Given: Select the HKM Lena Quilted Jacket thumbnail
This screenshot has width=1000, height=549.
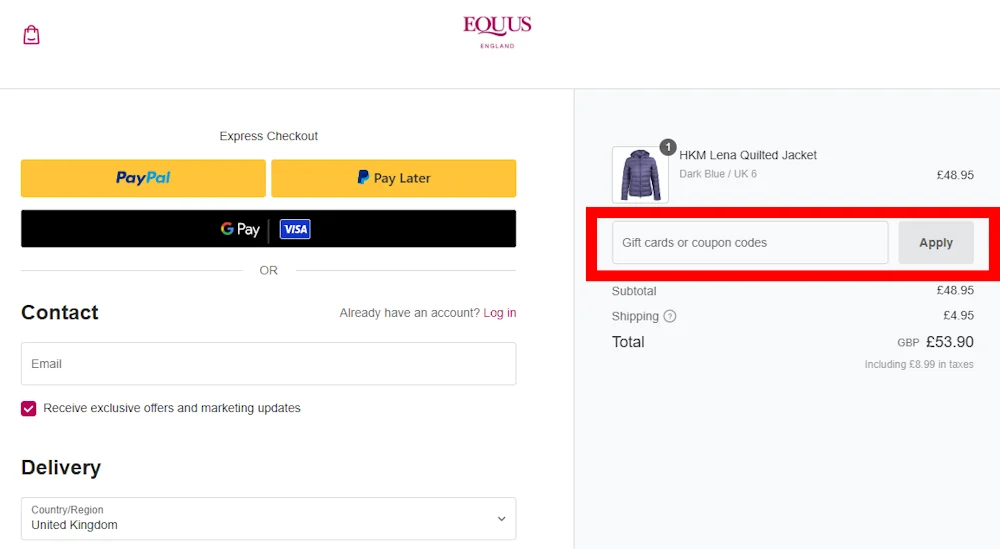Looking at the screenshot, I should pos(640,175).
